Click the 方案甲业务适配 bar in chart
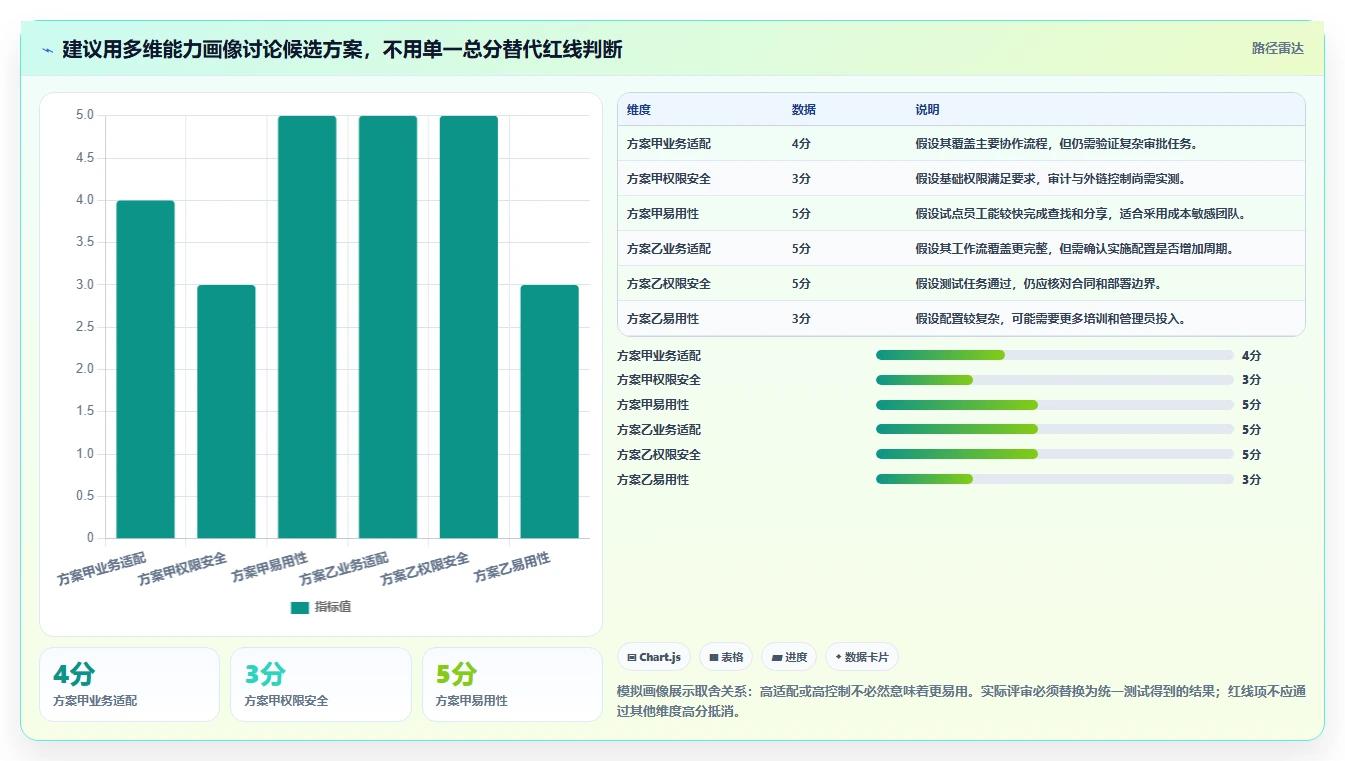The image size is (1345, 761). (x=146, y=369)
